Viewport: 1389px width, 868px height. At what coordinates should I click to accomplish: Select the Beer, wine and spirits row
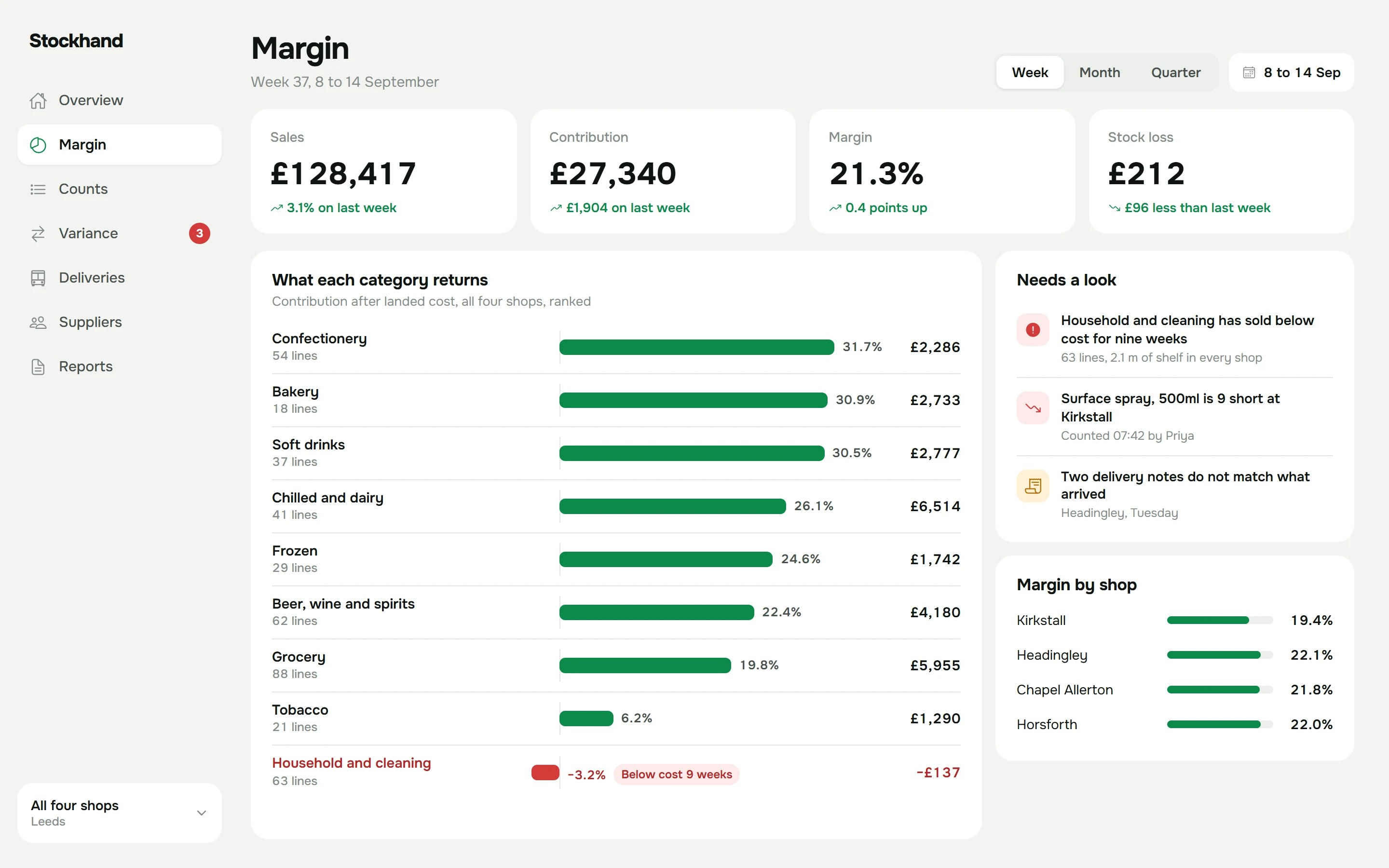616,612
